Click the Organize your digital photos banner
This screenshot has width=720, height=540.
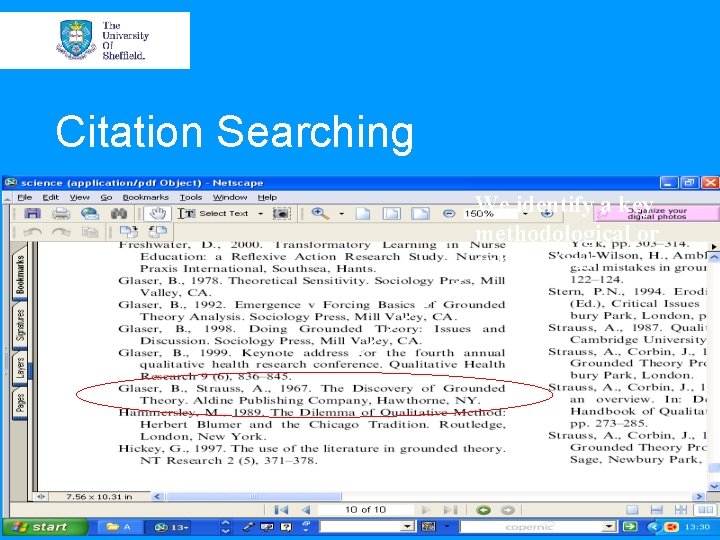(657, 214)
